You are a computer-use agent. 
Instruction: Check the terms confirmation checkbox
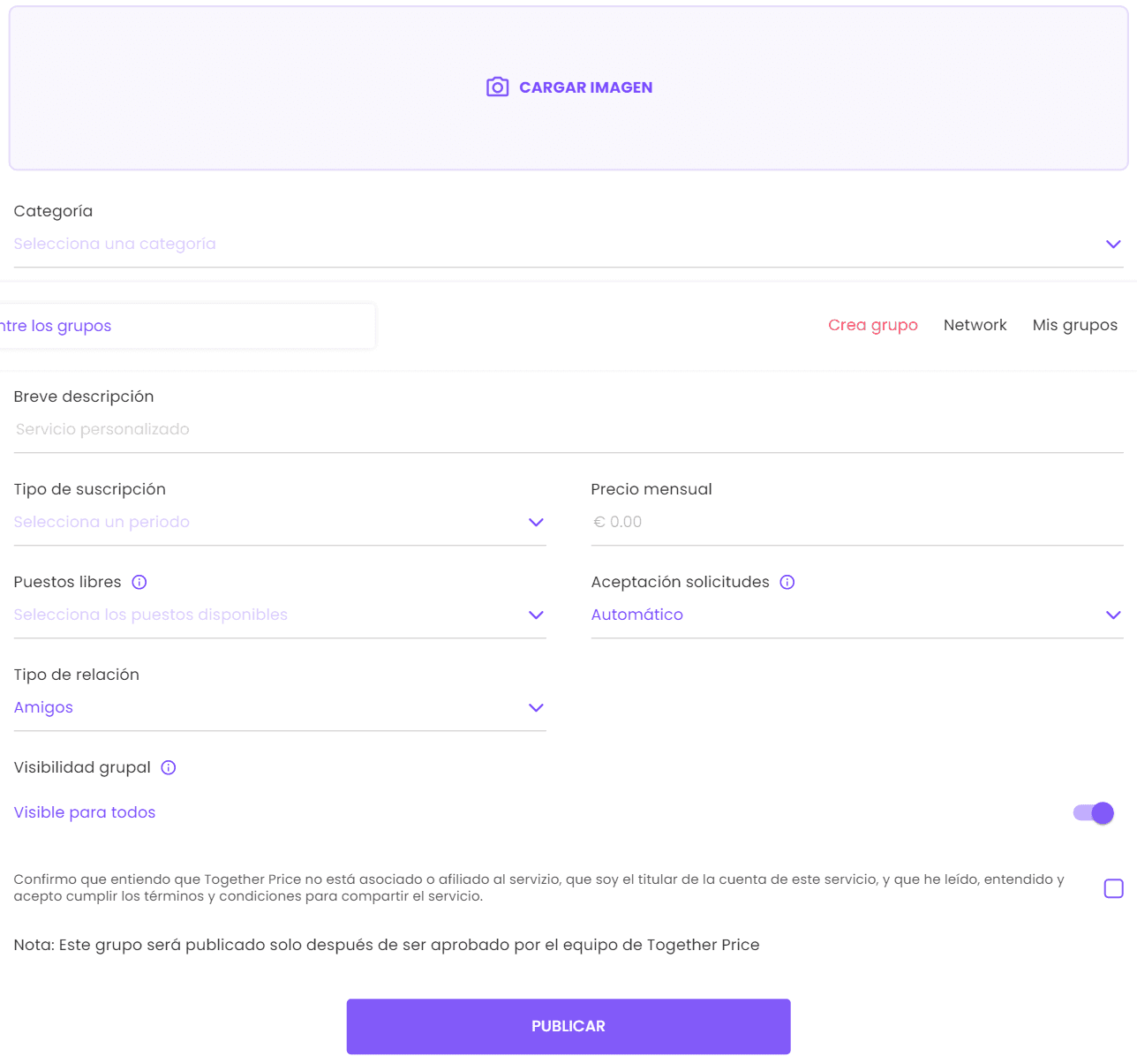tap(1113, 888)
